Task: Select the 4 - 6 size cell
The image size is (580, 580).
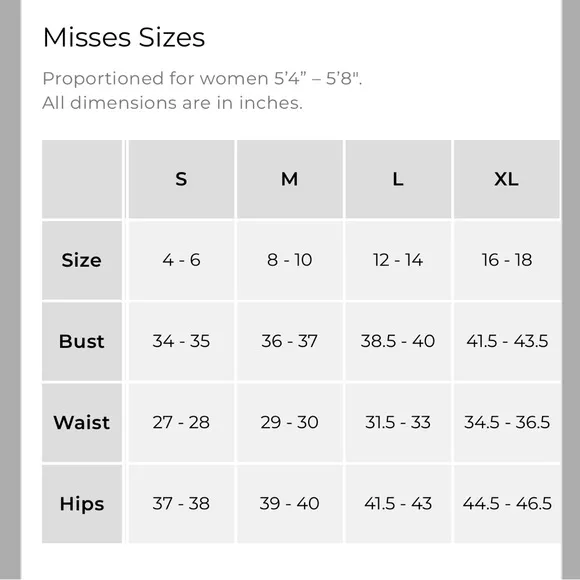Action: click(x=181, y=260)
